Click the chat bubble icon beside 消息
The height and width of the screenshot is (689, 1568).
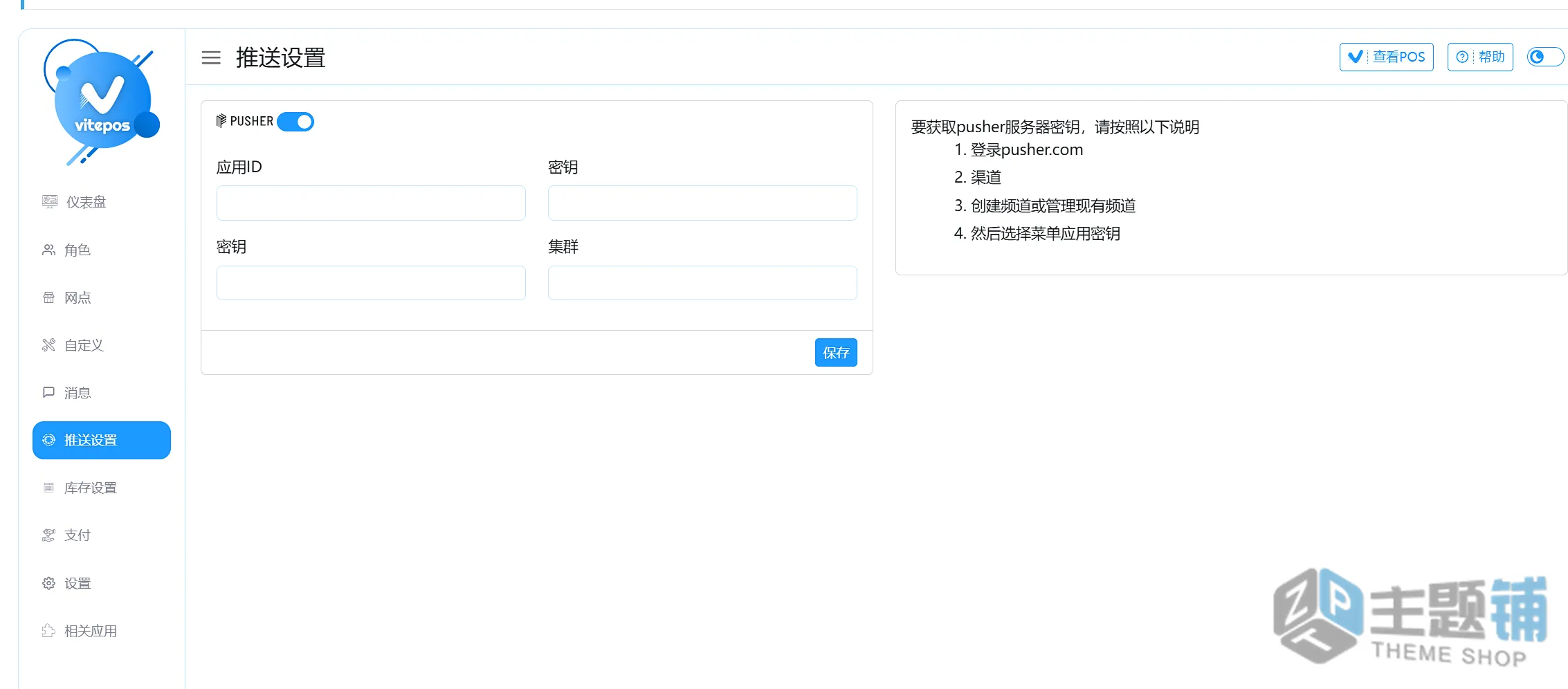coord(48,392)
